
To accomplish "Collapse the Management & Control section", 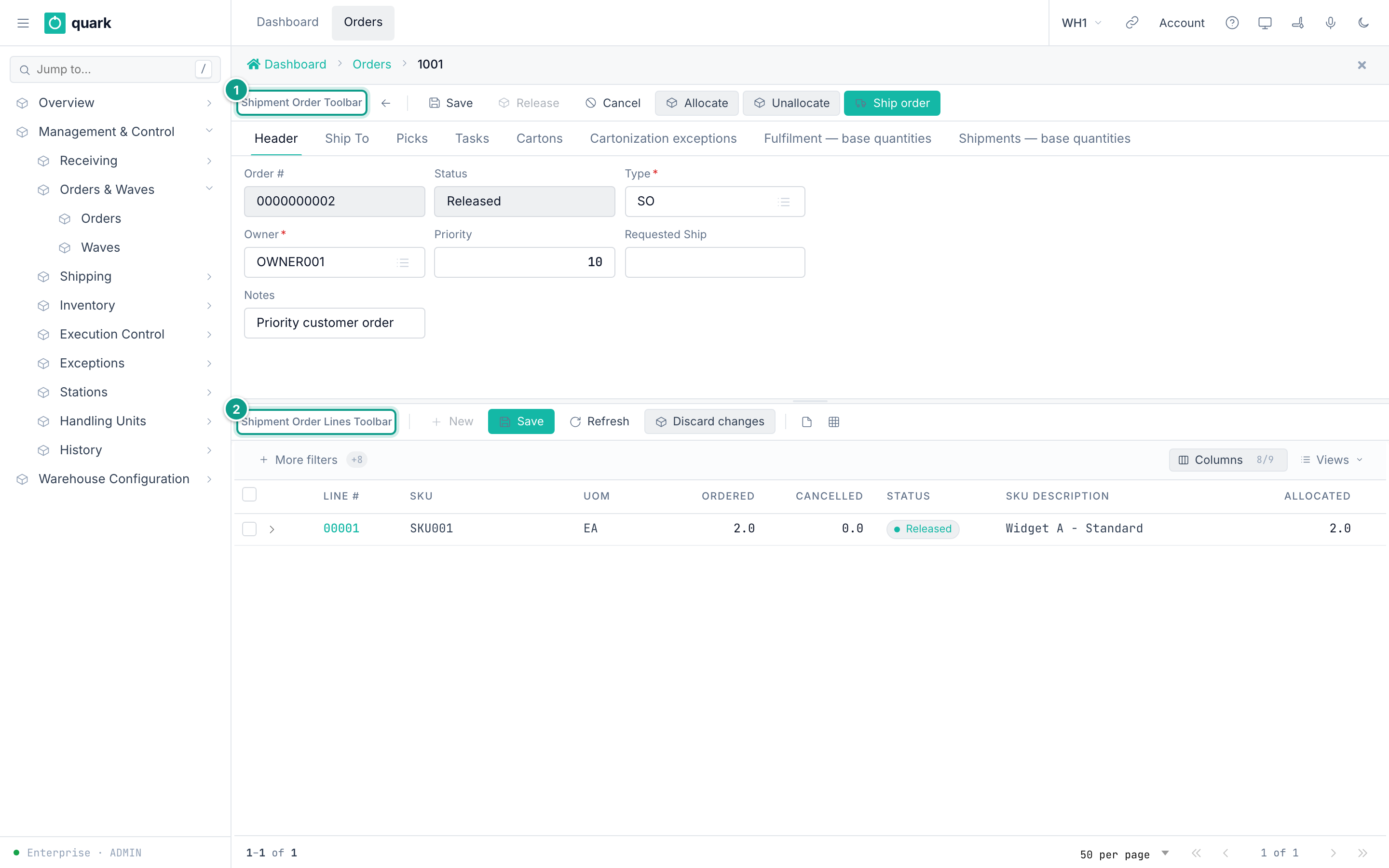I will (115, 132).
